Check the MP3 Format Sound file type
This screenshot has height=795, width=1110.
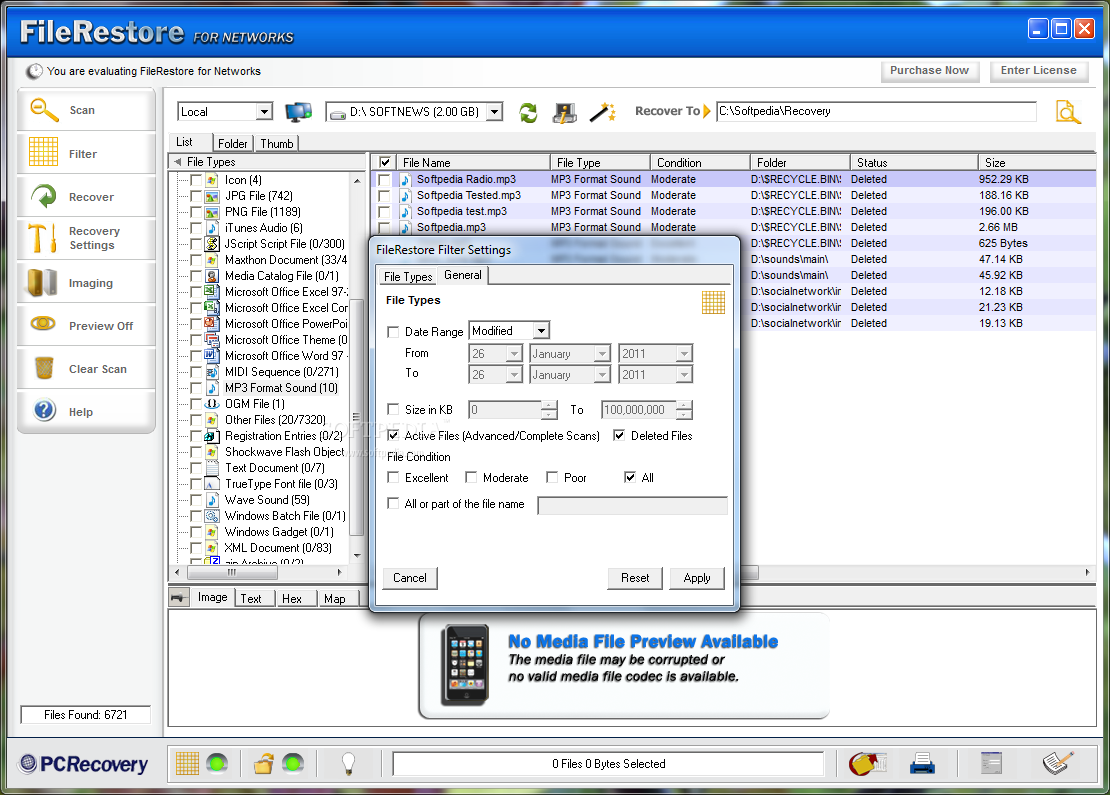(x=196, y=388)
